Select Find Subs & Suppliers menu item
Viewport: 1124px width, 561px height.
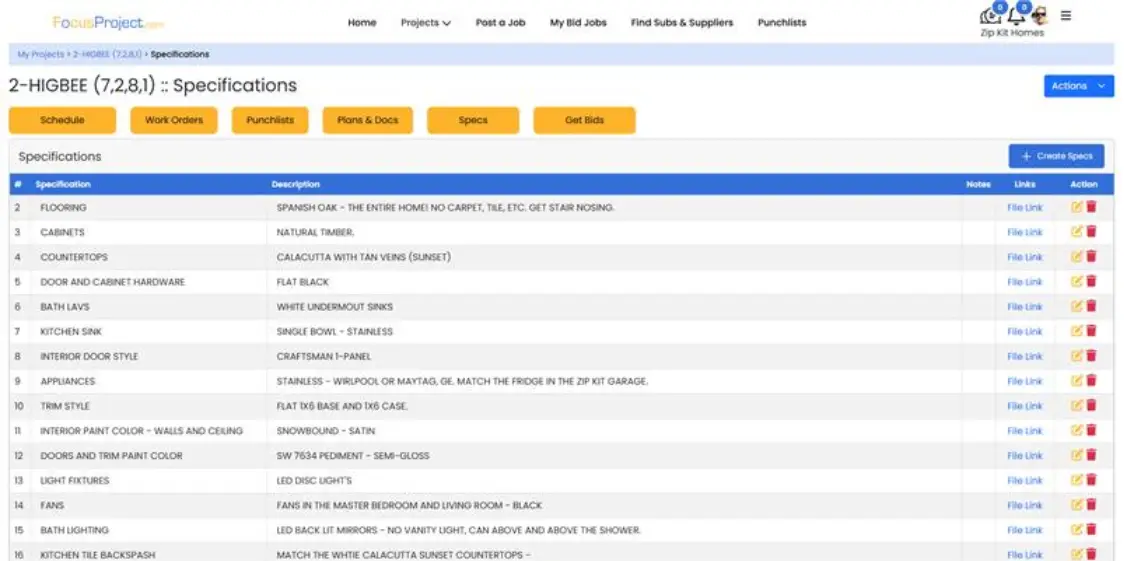pos(681,22)
